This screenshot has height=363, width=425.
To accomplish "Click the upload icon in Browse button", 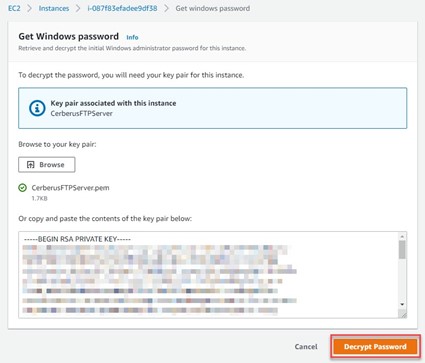I will [31, 165].
